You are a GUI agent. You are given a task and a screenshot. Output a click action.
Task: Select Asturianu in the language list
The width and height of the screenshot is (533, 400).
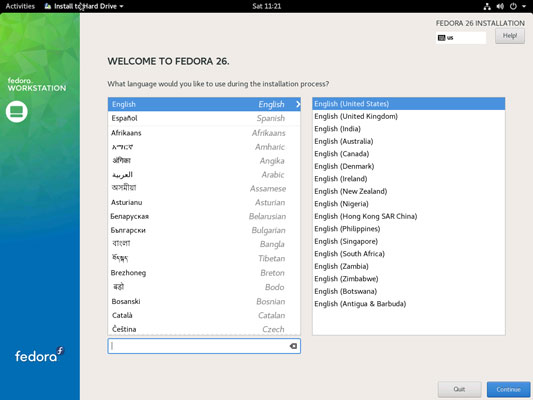coord(204,203)
